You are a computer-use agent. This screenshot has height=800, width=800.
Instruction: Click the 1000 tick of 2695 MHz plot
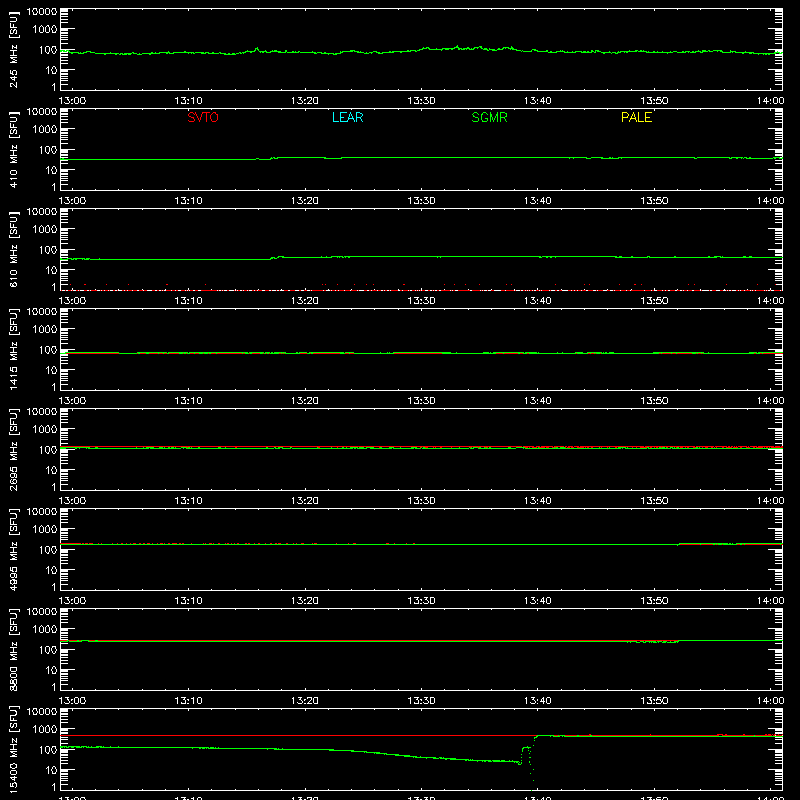point(45,430)
